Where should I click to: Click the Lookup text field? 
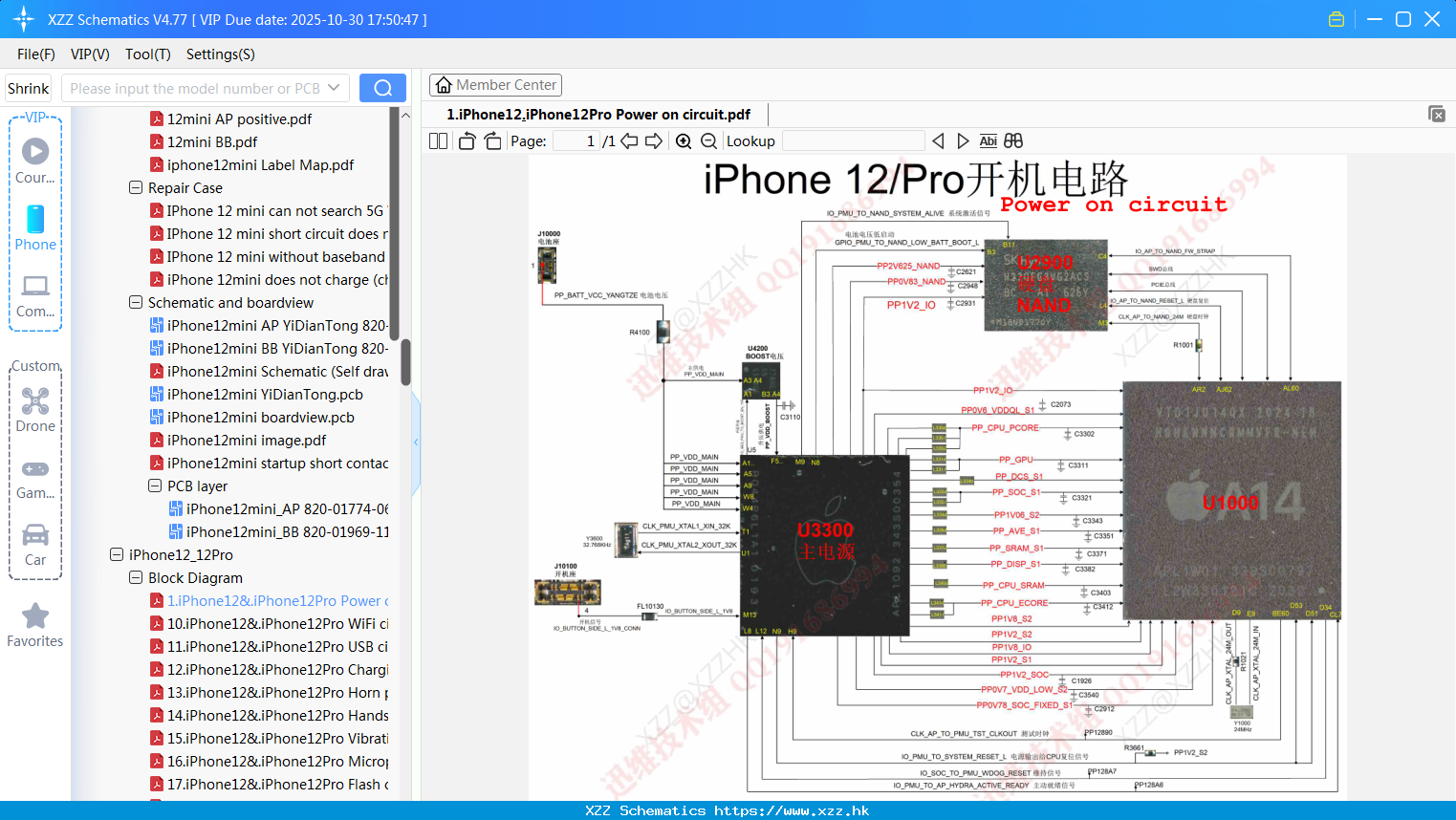(853, 140)
